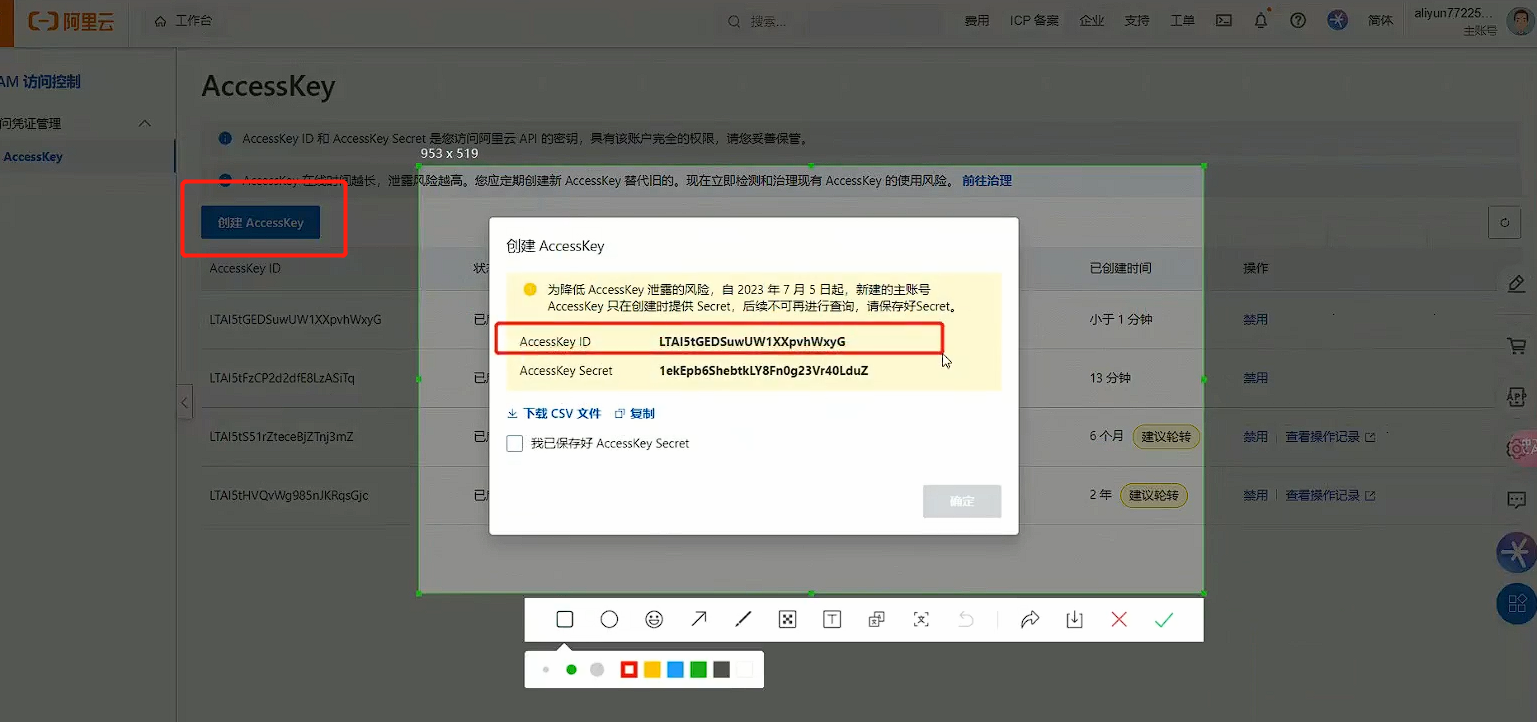
Task: Click the 确定 button in the dialog
Action: click(962, 501)
